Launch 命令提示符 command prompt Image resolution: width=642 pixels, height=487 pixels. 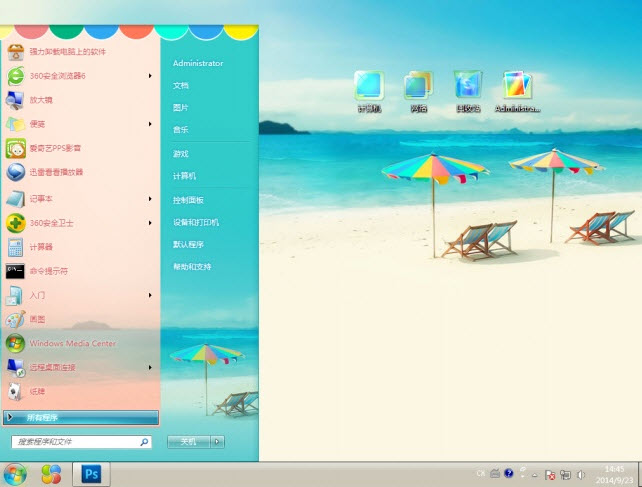coord(48,271)
